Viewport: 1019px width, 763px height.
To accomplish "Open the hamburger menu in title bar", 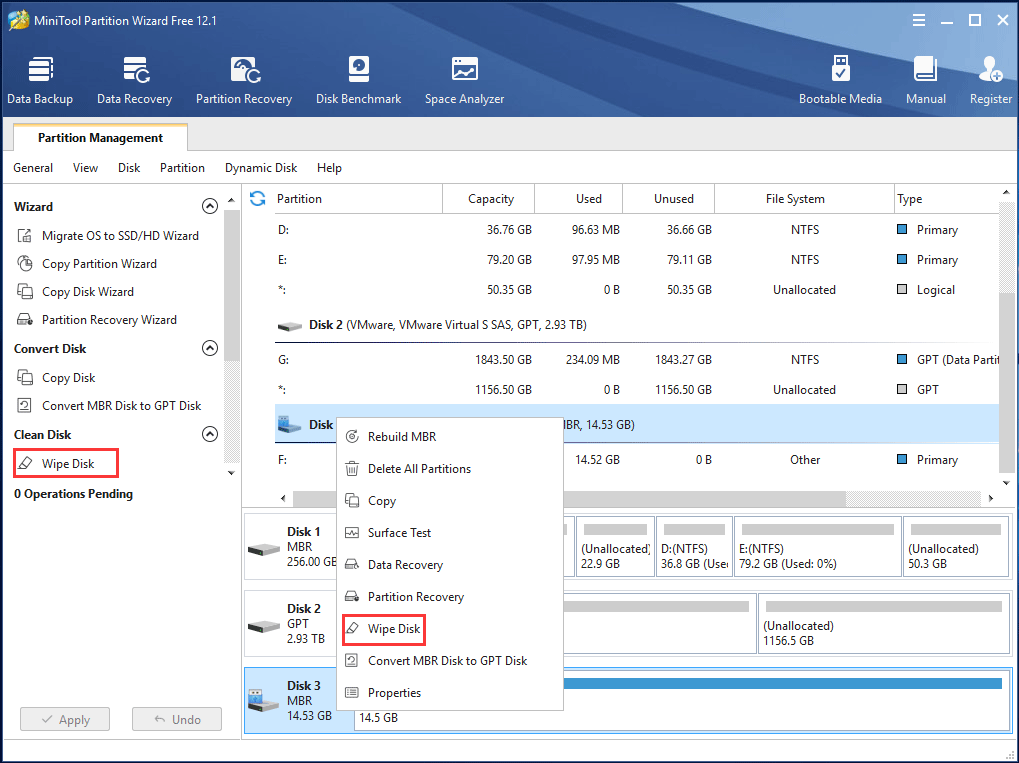I will pyautogui.click(x=918, y=19).
